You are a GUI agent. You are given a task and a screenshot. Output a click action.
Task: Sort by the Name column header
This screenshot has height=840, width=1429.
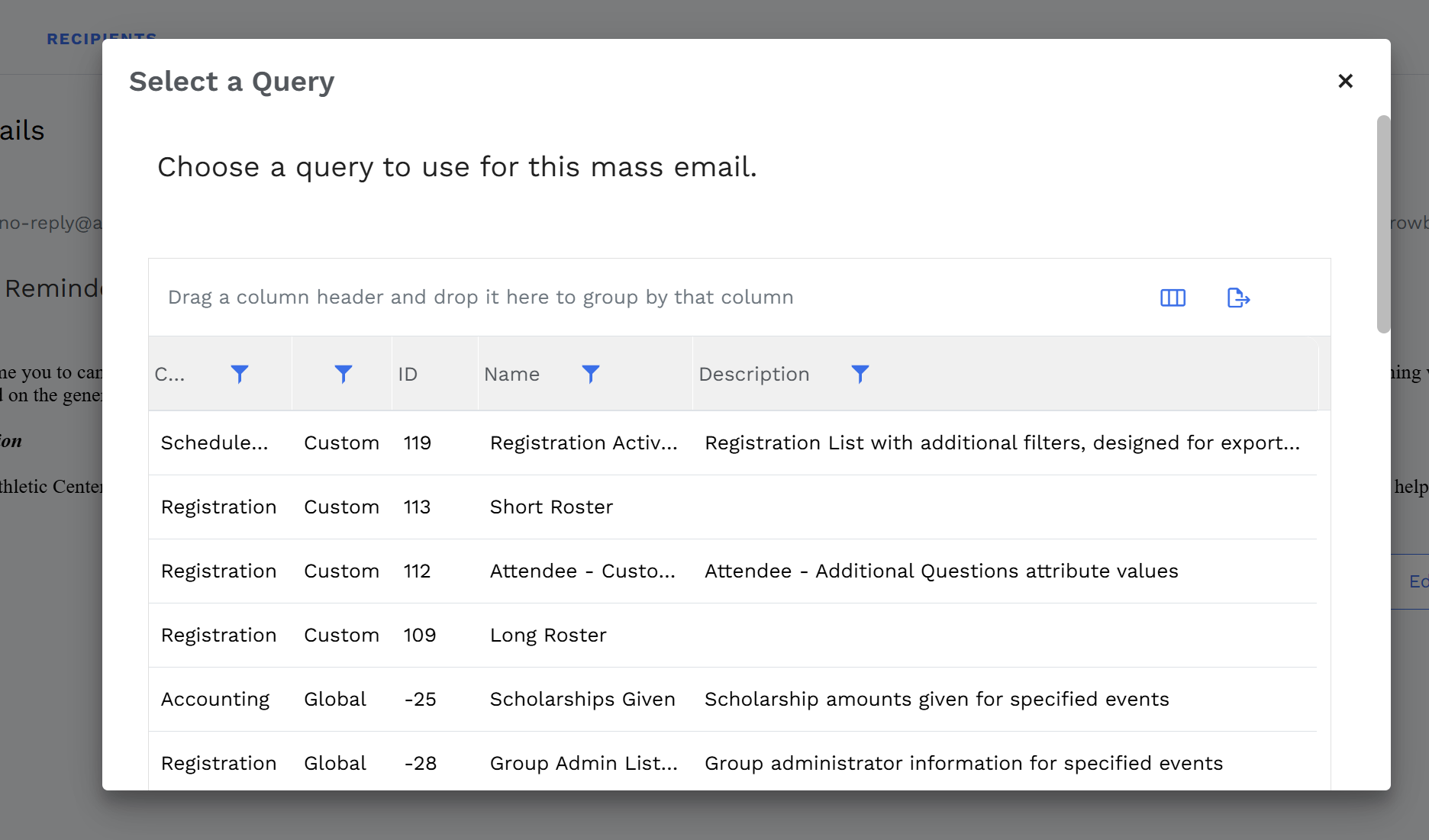[x=511, y=374]
